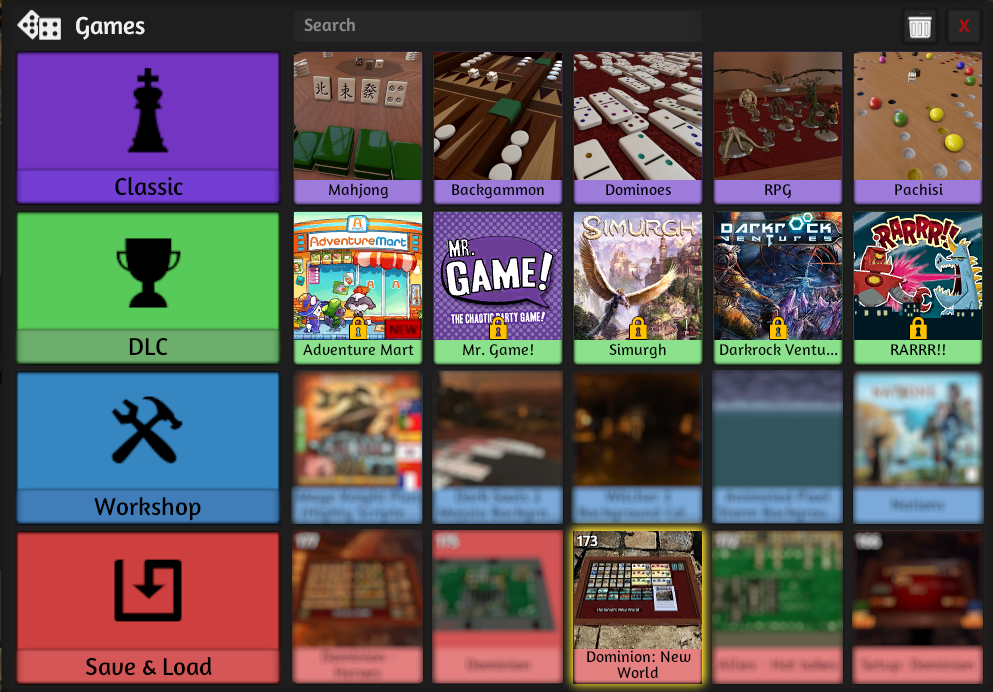This screenshot has width=993, height=692.
Task: Open the Workshop category
Action: [148, 448]
